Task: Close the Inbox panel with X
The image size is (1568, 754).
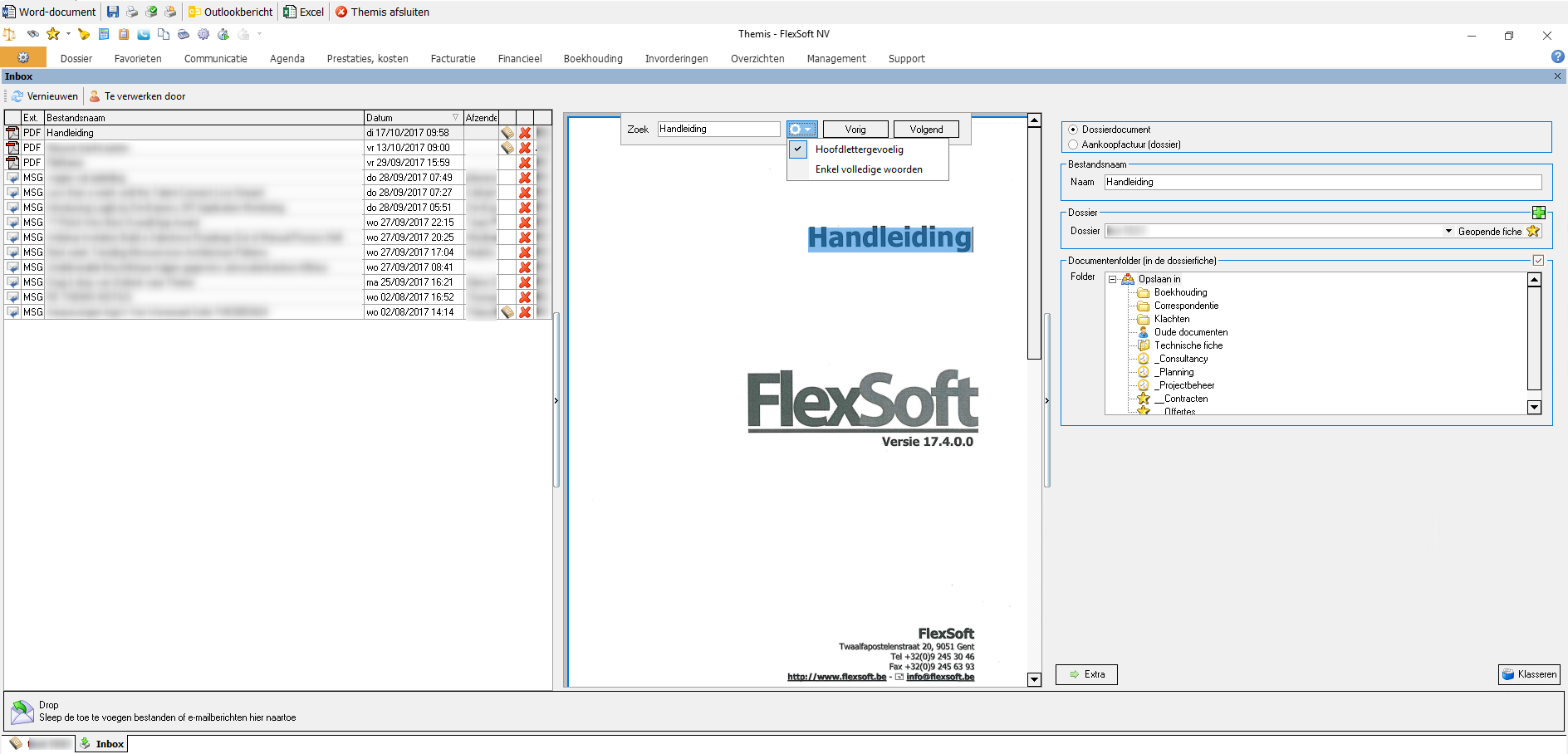Action: click(1557, 76)
